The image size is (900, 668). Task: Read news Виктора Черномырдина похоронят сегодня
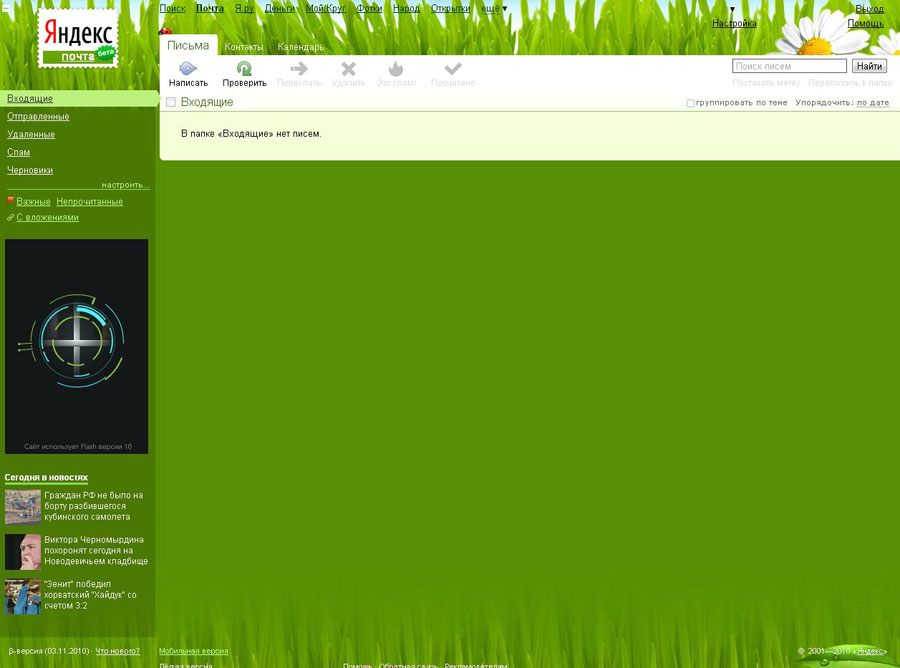[96, 550]
